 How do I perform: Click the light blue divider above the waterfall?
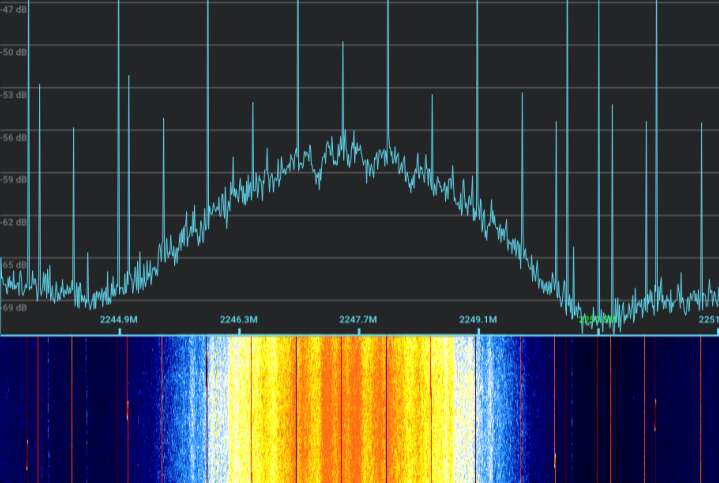point(360,334)
